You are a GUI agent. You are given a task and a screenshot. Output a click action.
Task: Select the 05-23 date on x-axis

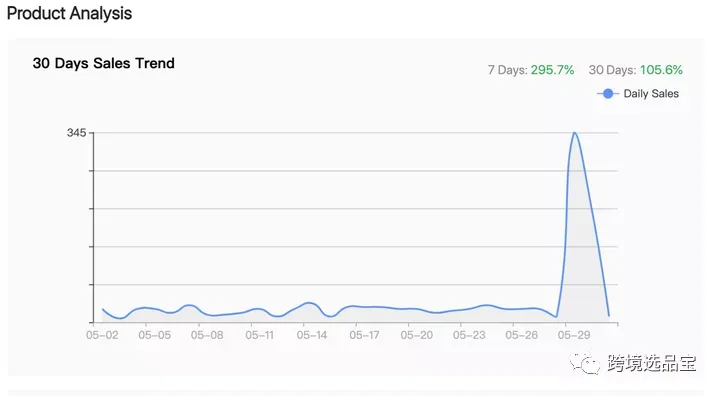click(469, 335)
